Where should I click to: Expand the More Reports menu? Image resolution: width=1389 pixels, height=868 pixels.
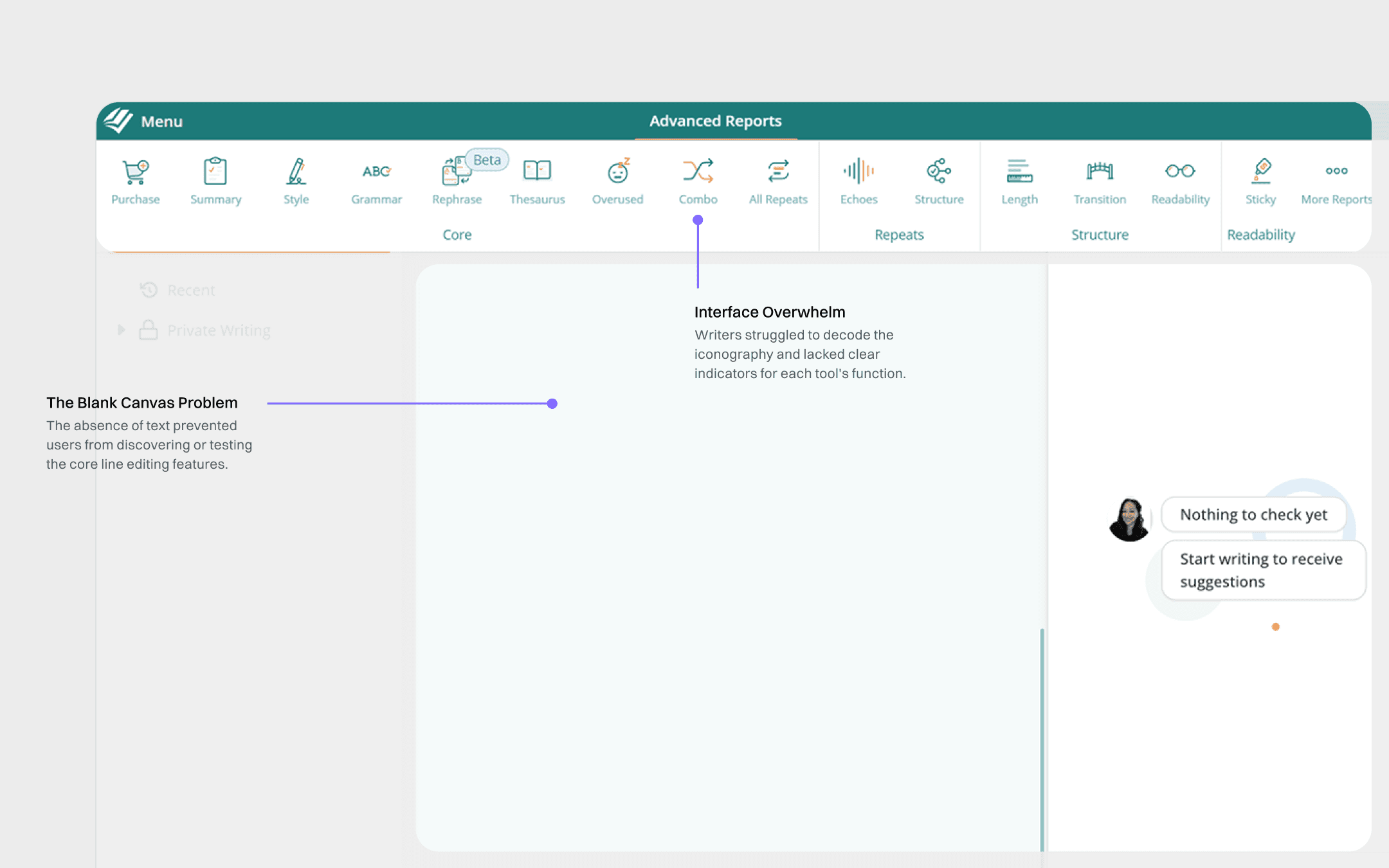pos(1336,181)
